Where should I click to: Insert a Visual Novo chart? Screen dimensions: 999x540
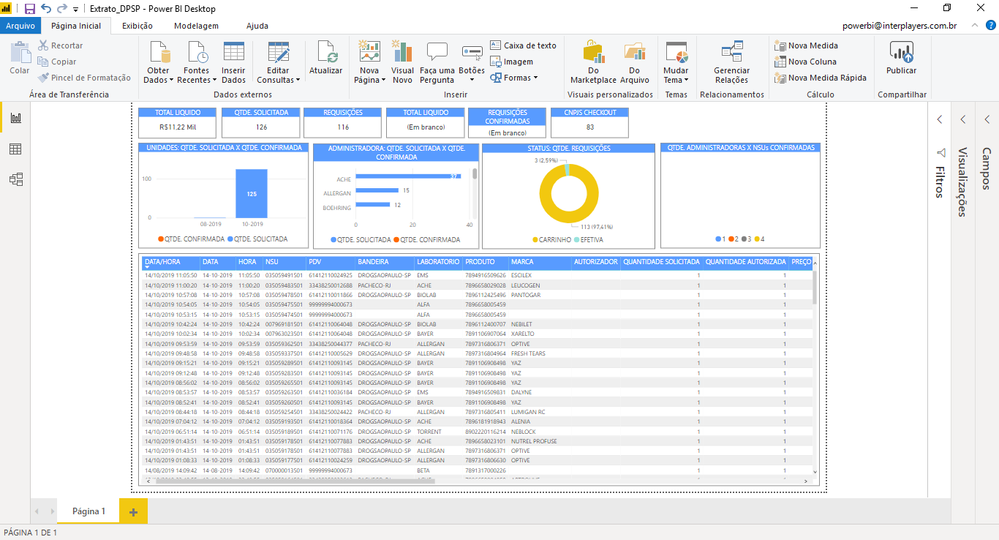pos(402,62)
